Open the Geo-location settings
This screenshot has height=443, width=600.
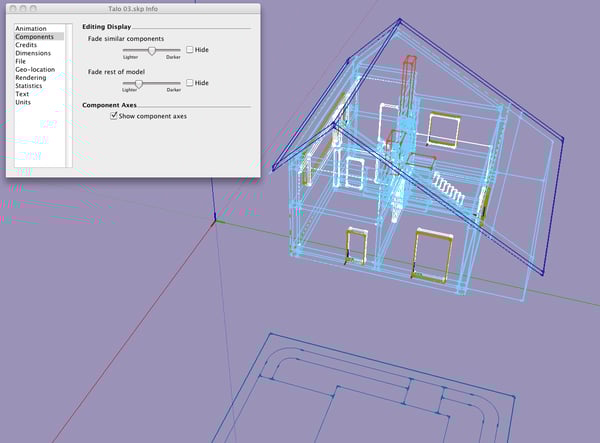35,69
